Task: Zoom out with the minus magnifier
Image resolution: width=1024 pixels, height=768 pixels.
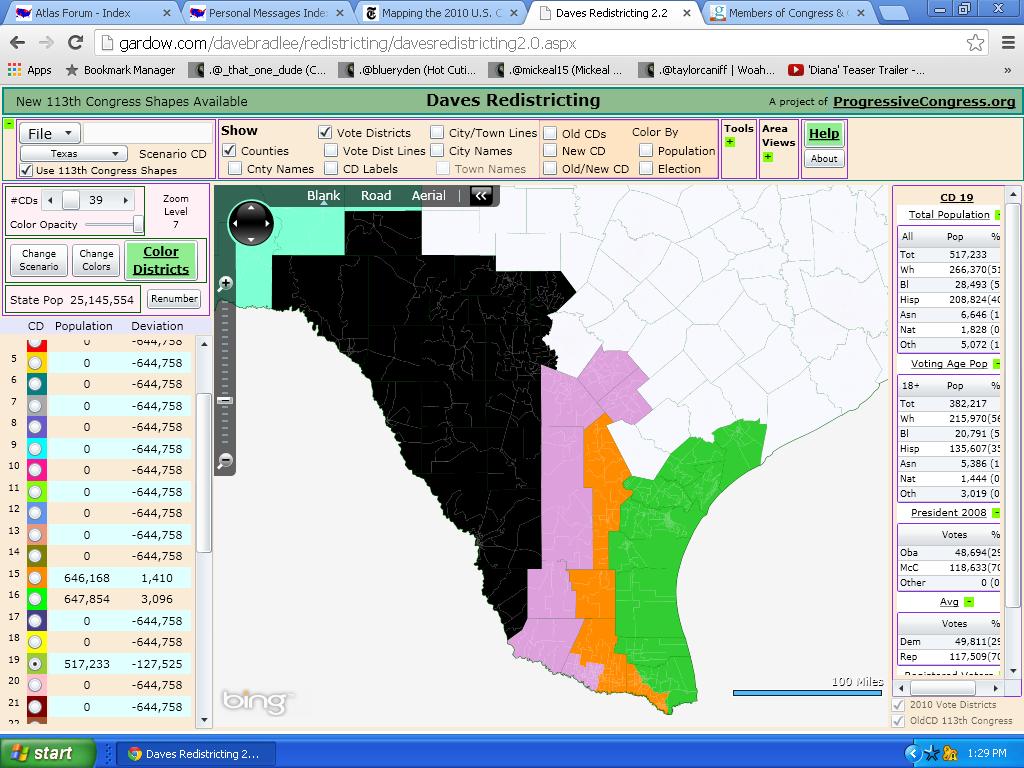Action: [x=225, y=460]
